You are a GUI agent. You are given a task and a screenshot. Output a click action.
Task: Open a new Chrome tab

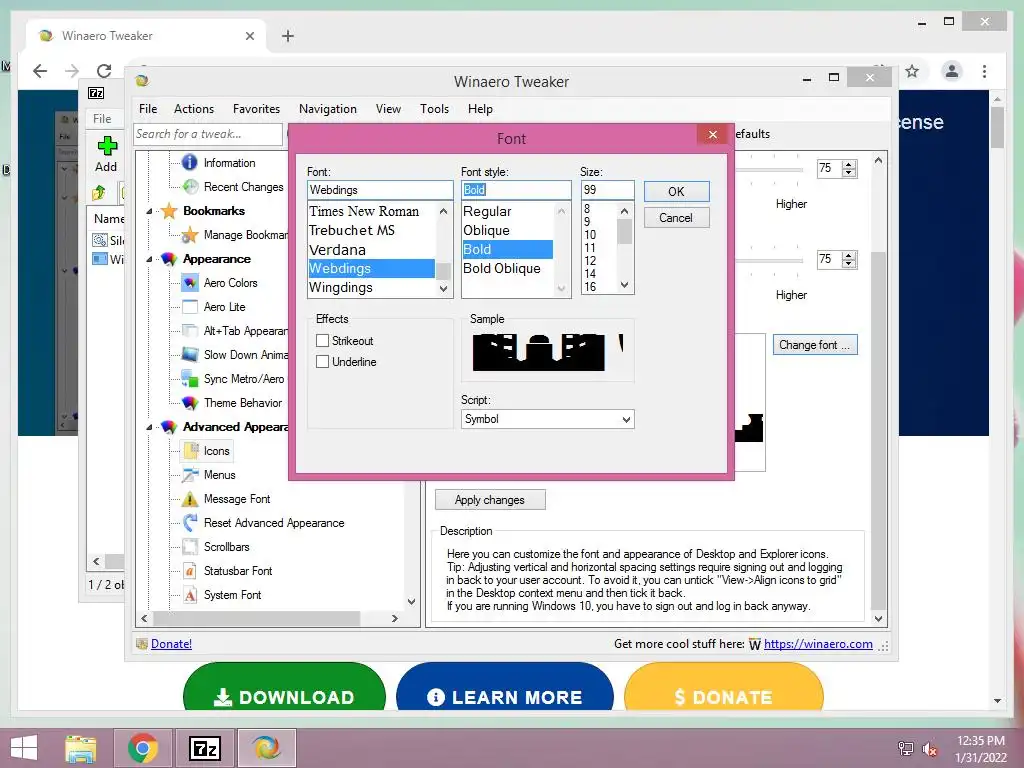288,36
